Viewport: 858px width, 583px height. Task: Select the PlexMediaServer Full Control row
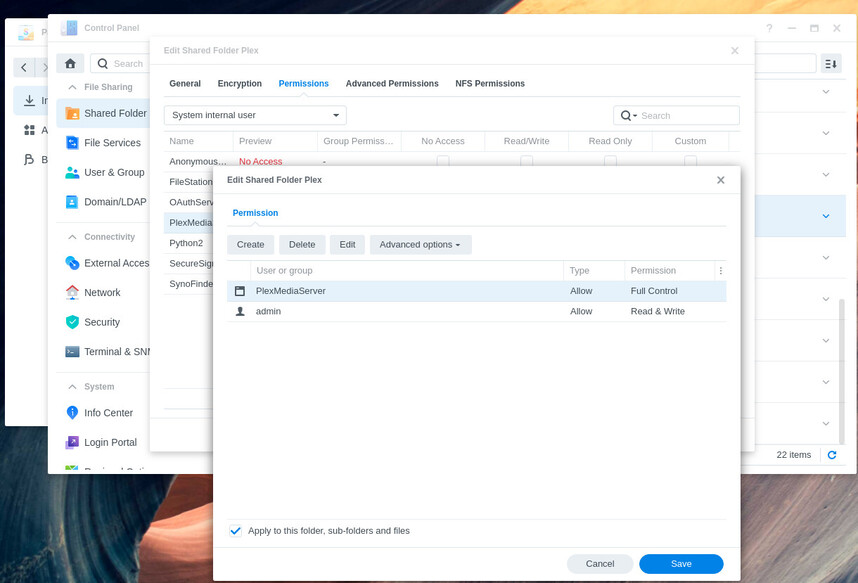[x=477, y=291]
